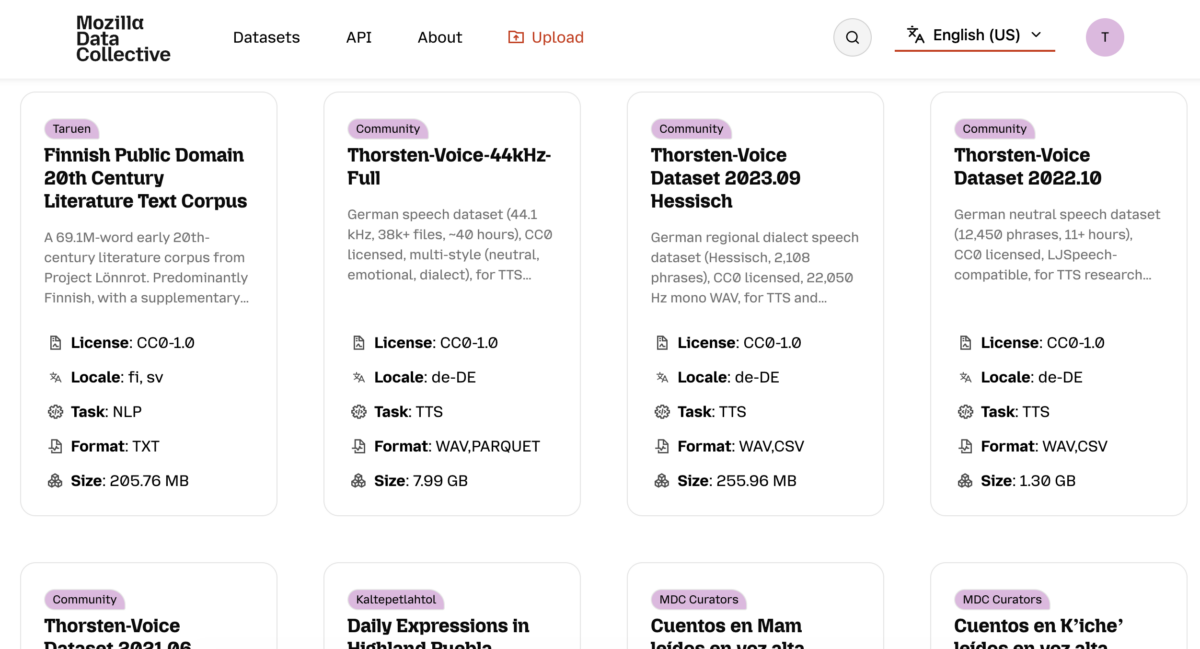1200x649 pixels.
Task: Select the API navigation item
Action: tap(358, 37)
